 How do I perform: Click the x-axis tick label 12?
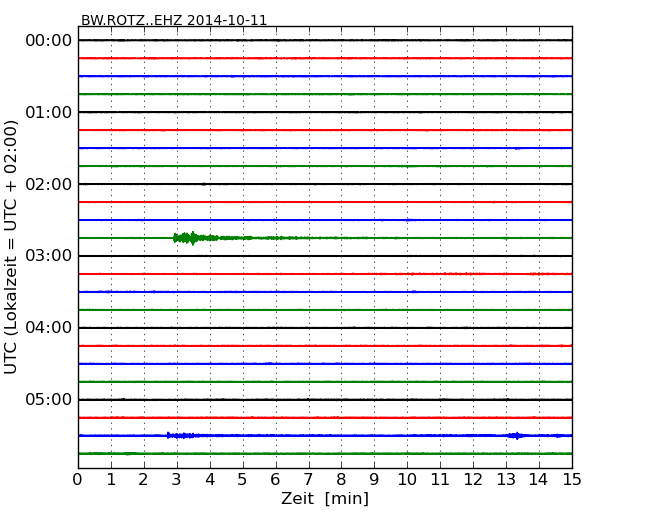[x=473, y=480]
